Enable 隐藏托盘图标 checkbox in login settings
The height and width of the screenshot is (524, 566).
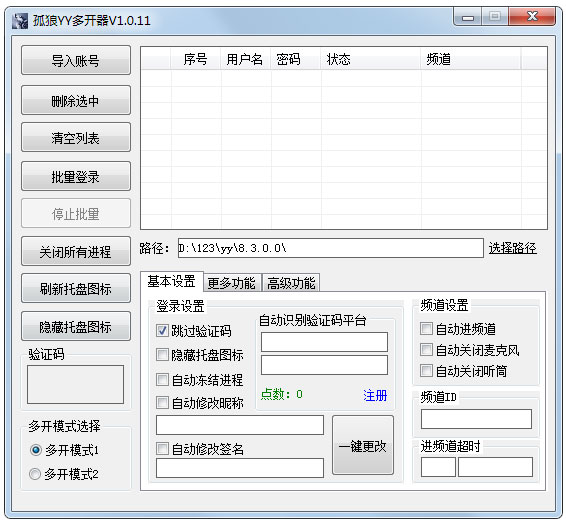pos(162,354)
